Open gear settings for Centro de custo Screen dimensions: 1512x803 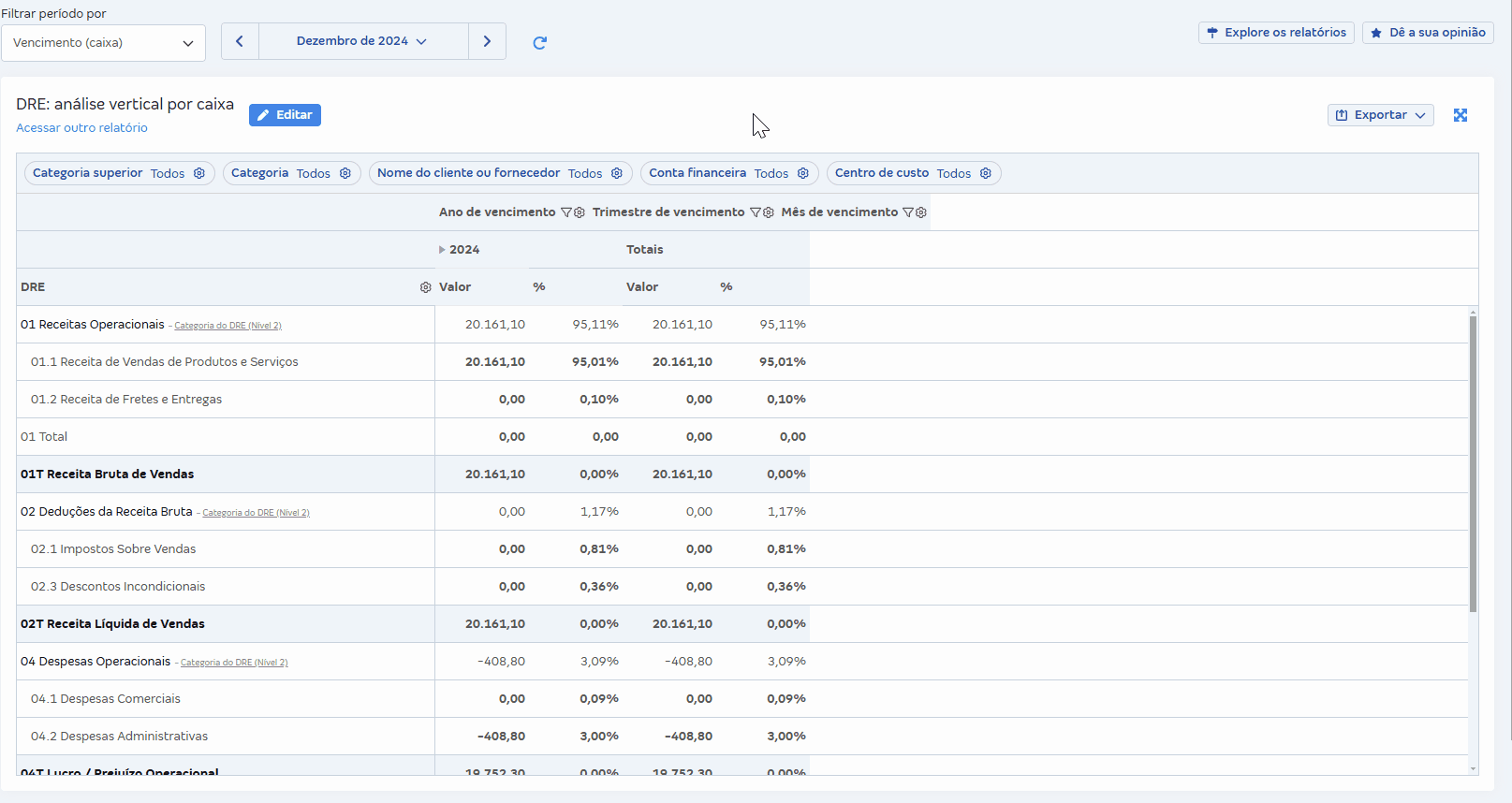point(986,173)
